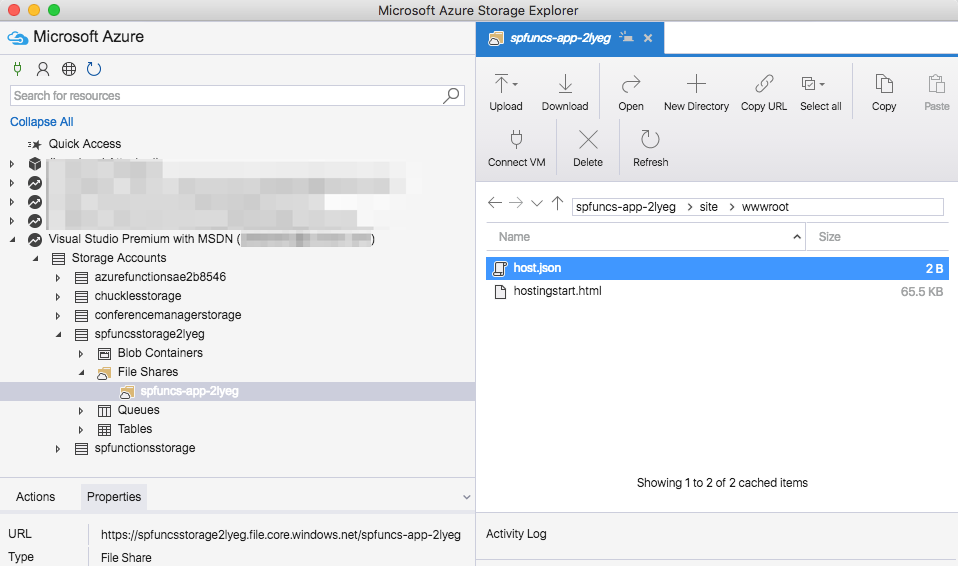Sort by the Name column header
The height and width of the screenshot is (566, 958).
646,237
